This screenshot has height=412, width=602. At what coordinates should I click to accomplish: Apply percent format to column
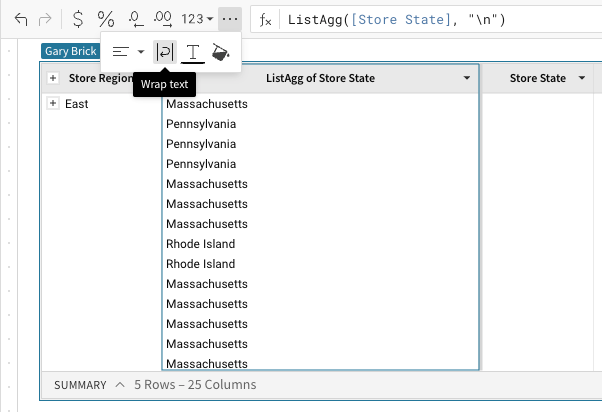[106, 19]
